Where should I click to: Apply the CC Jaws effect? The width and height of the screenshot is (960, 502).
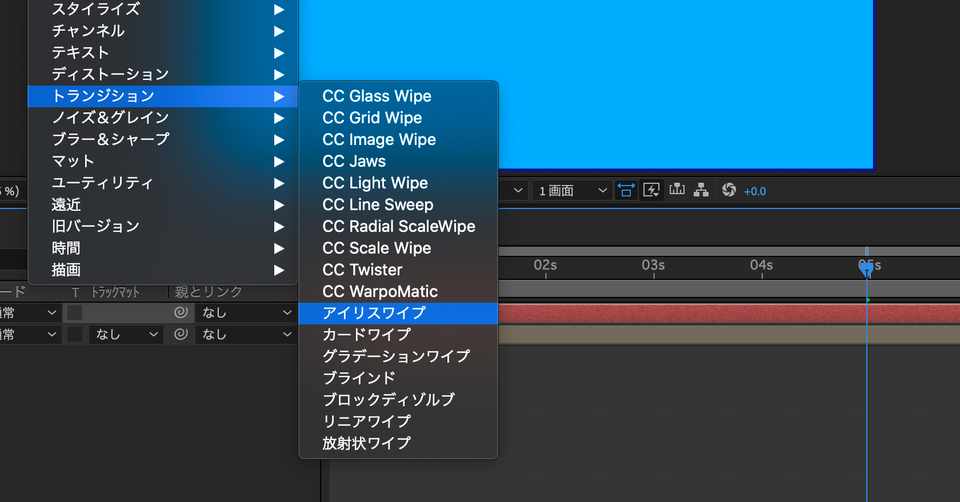[399, 161]
